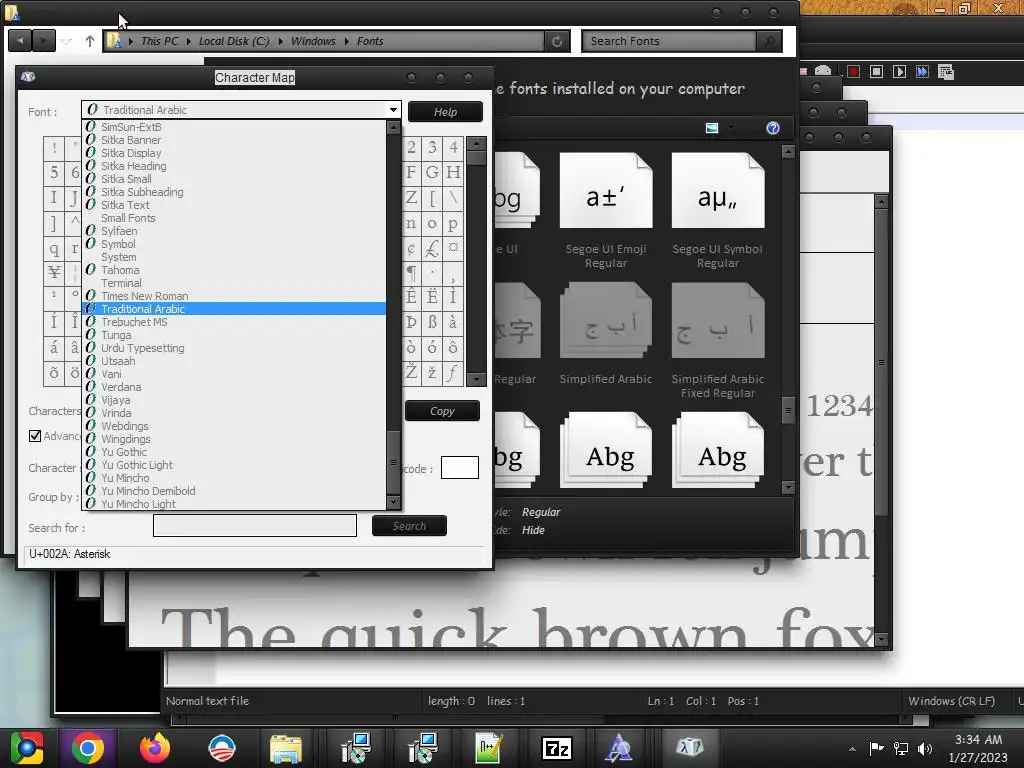1024x768 pixels.
Task: Open Fonts window help question mark icon
Action: click(x=773, y=128)
